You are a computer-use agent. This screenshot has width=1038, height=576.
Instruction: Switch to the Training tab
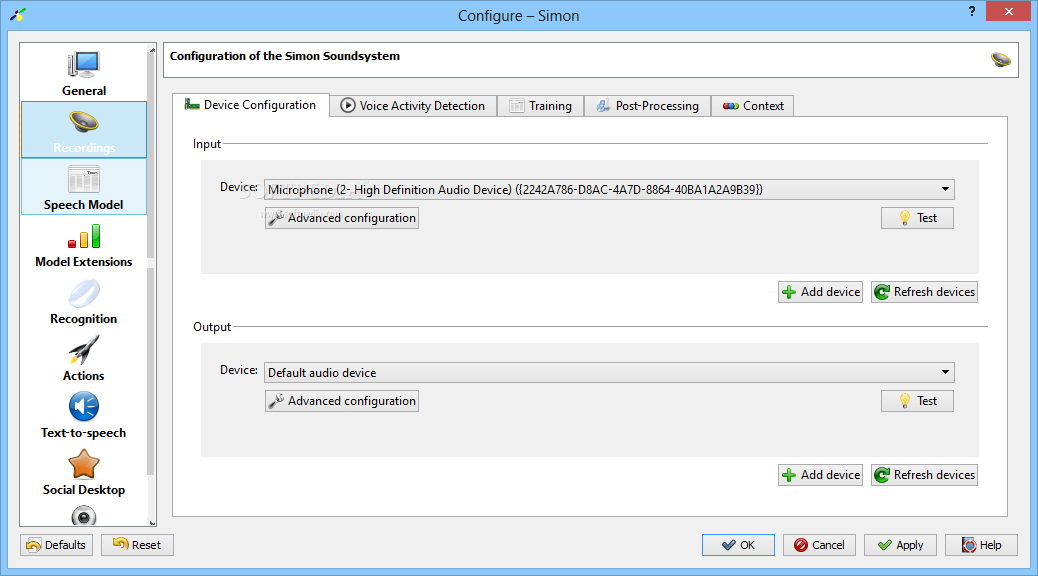pyautogui.click(x=541, y=106)
